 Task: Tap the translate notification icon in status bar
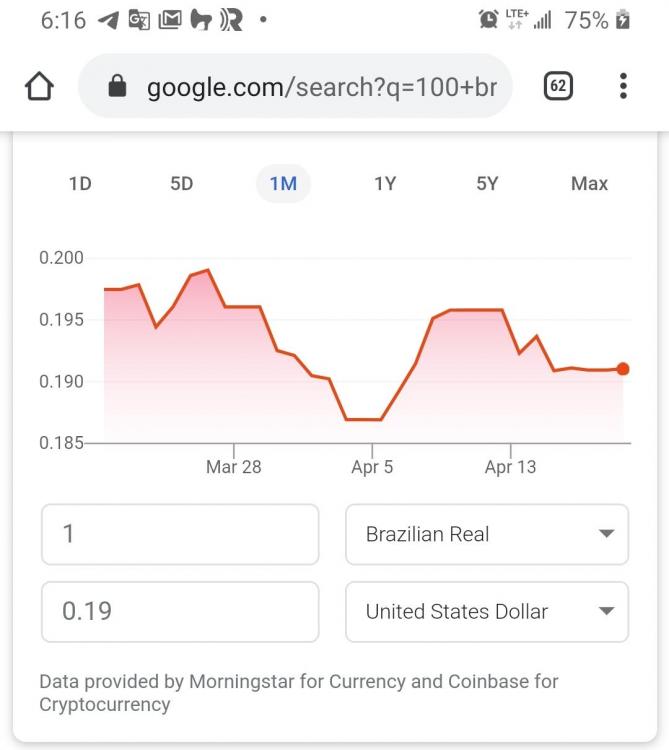(x=139, y=20)
